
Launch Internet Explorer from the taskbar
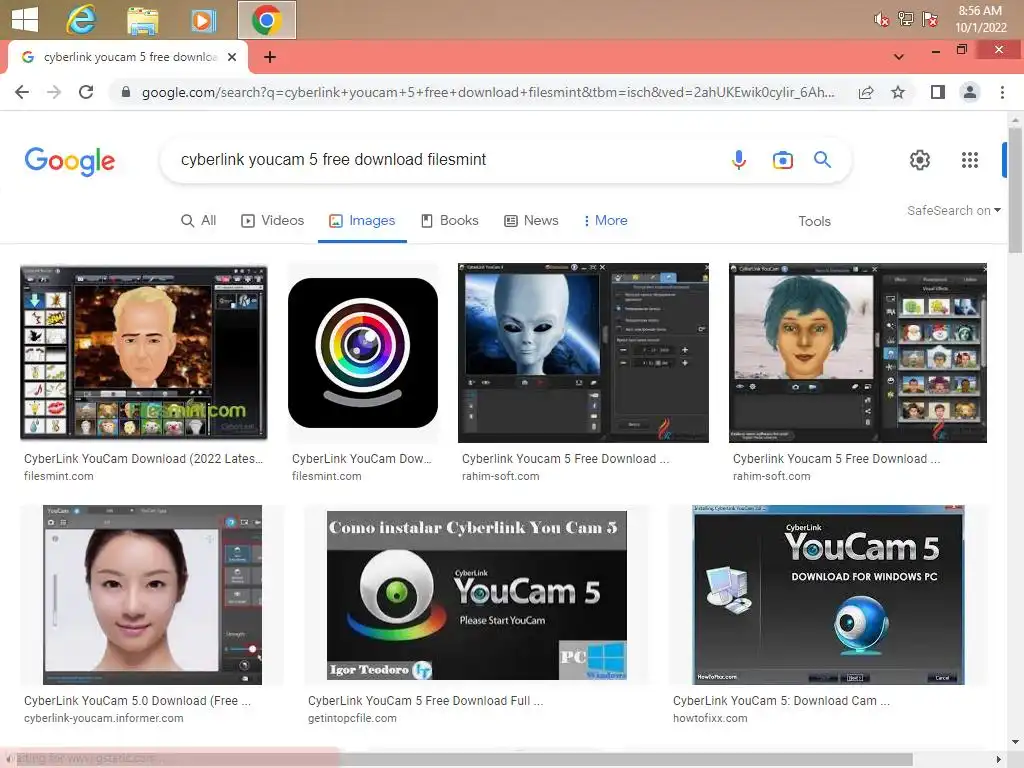tap(81, 20)
